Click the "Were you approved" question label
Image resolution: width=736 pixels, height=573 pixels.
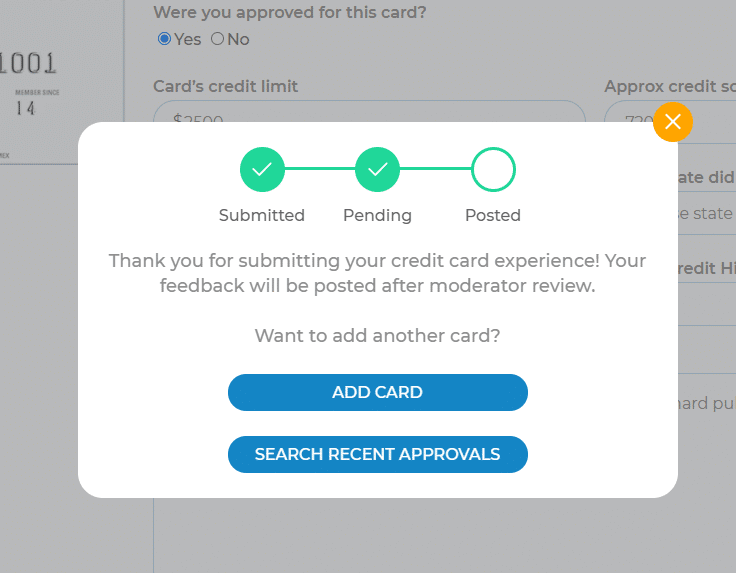289,13
